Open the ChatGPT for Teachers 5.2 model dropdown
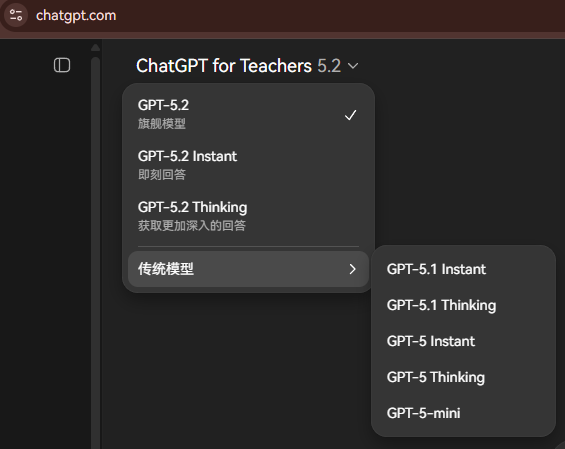Image resolution: width=565 pixels, height=449 pixels. pyautogui.click(x=247, y=66)
